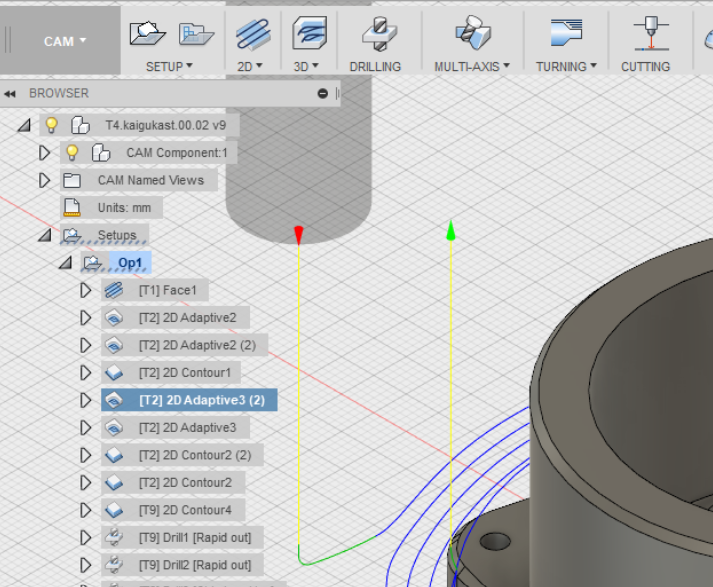Select CAM Named Views item

tap(151, 181)
